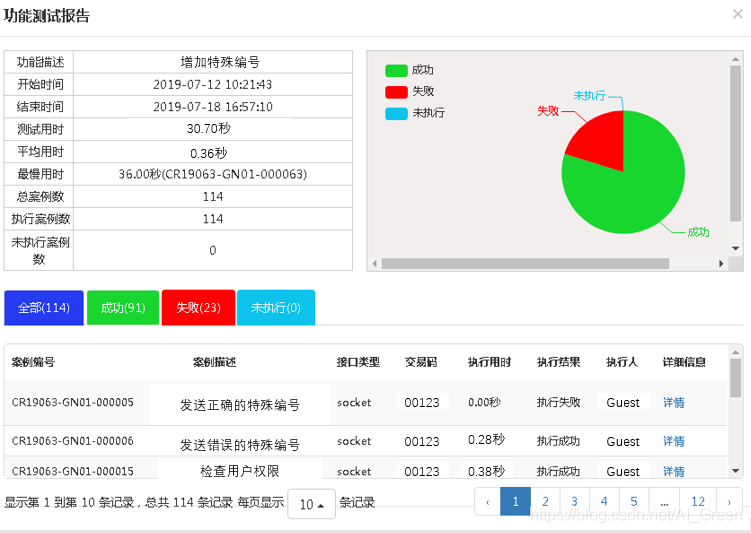Click the 成功 pie chart label
751x533 pixels.
pyautogui.click(x=698, y=232)
